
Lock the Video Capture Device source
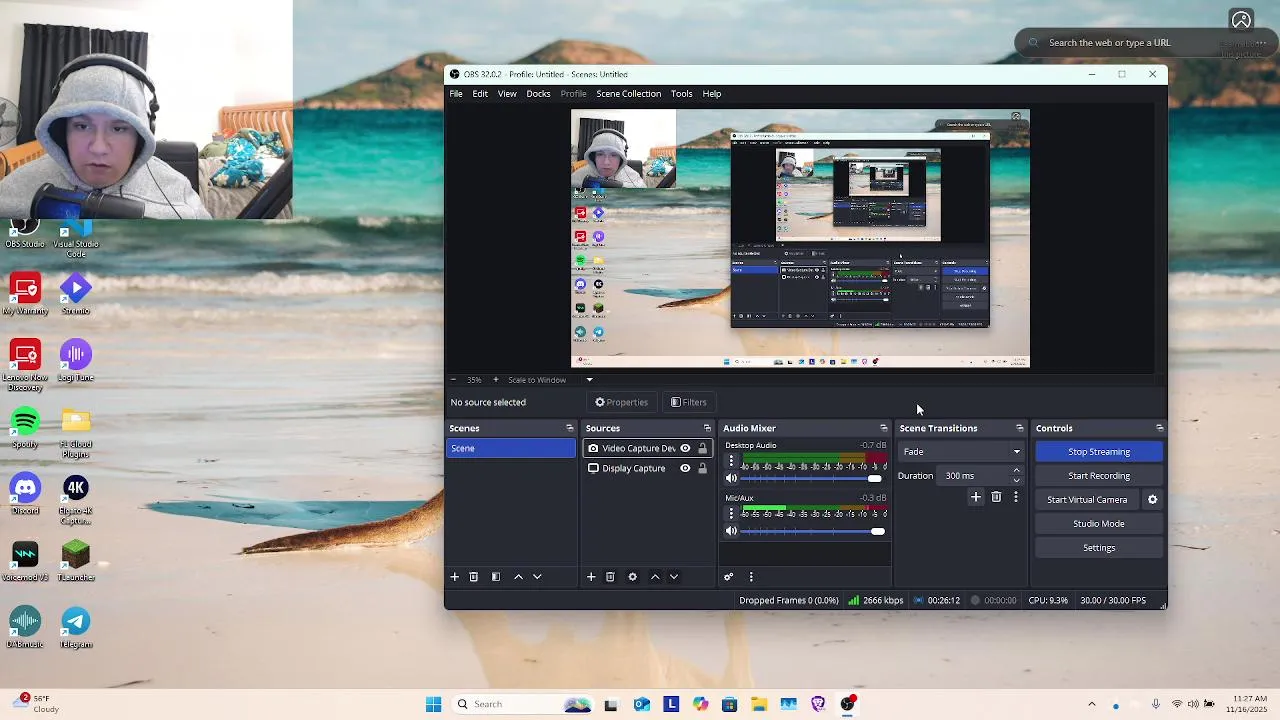702,449
